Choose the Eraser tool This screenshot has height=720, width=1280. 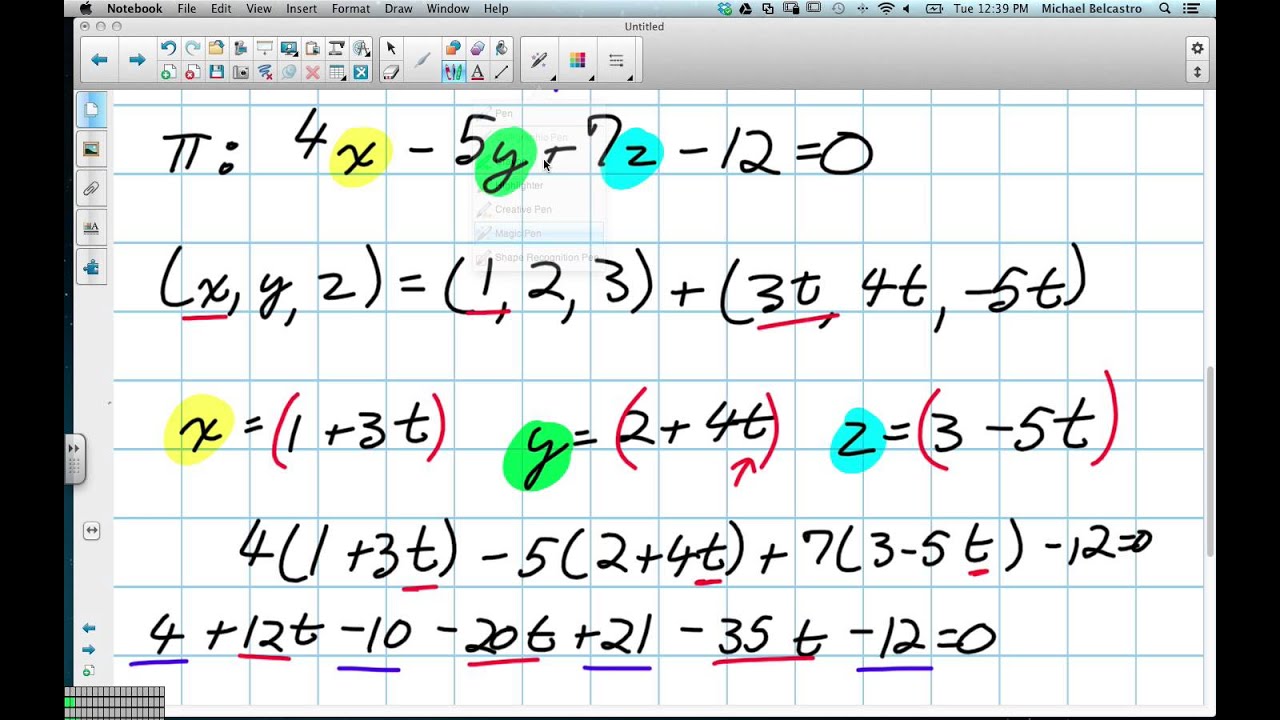[391, 72]
